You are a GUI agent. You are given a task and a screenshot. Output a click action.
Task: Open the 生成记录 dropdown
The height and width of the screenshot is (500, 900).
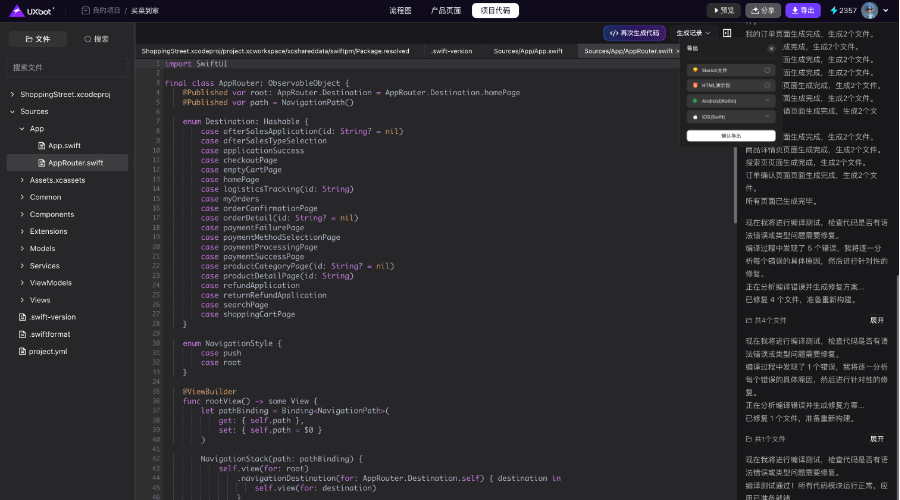pyautogui.click(x=691, y=33)
